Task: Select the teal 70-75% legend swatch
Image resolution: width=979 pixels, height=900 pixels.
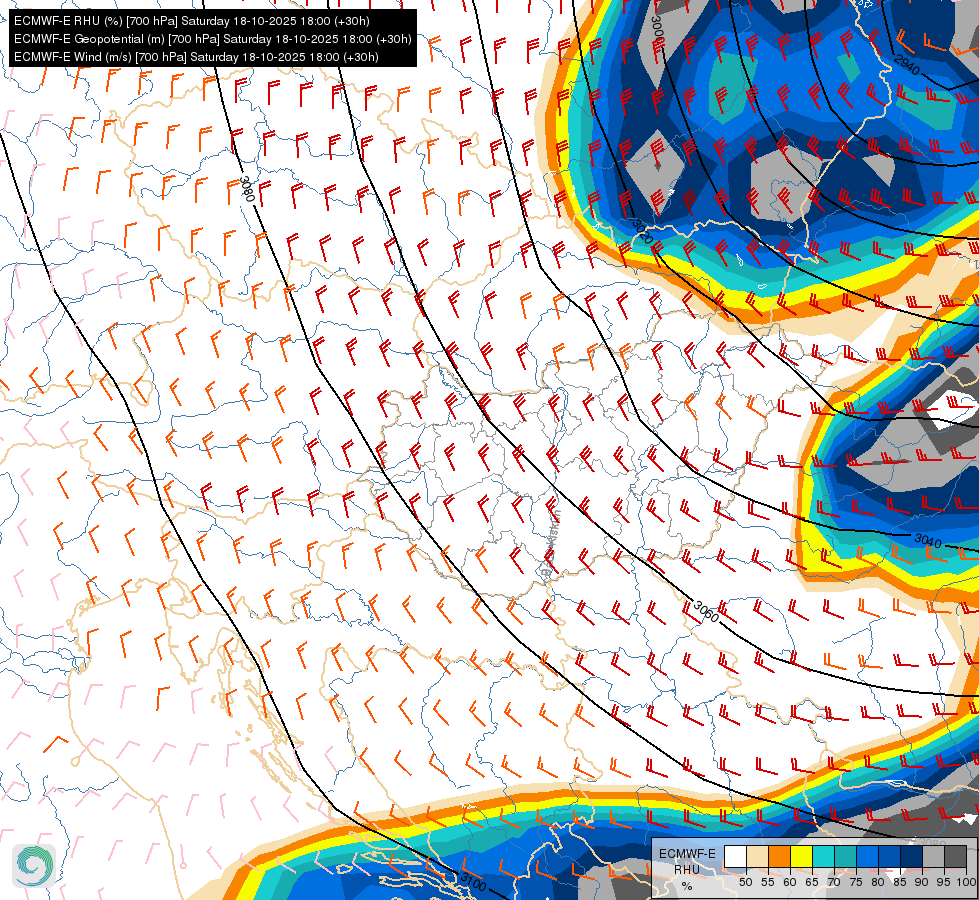Action: click(x=845, y=856)
